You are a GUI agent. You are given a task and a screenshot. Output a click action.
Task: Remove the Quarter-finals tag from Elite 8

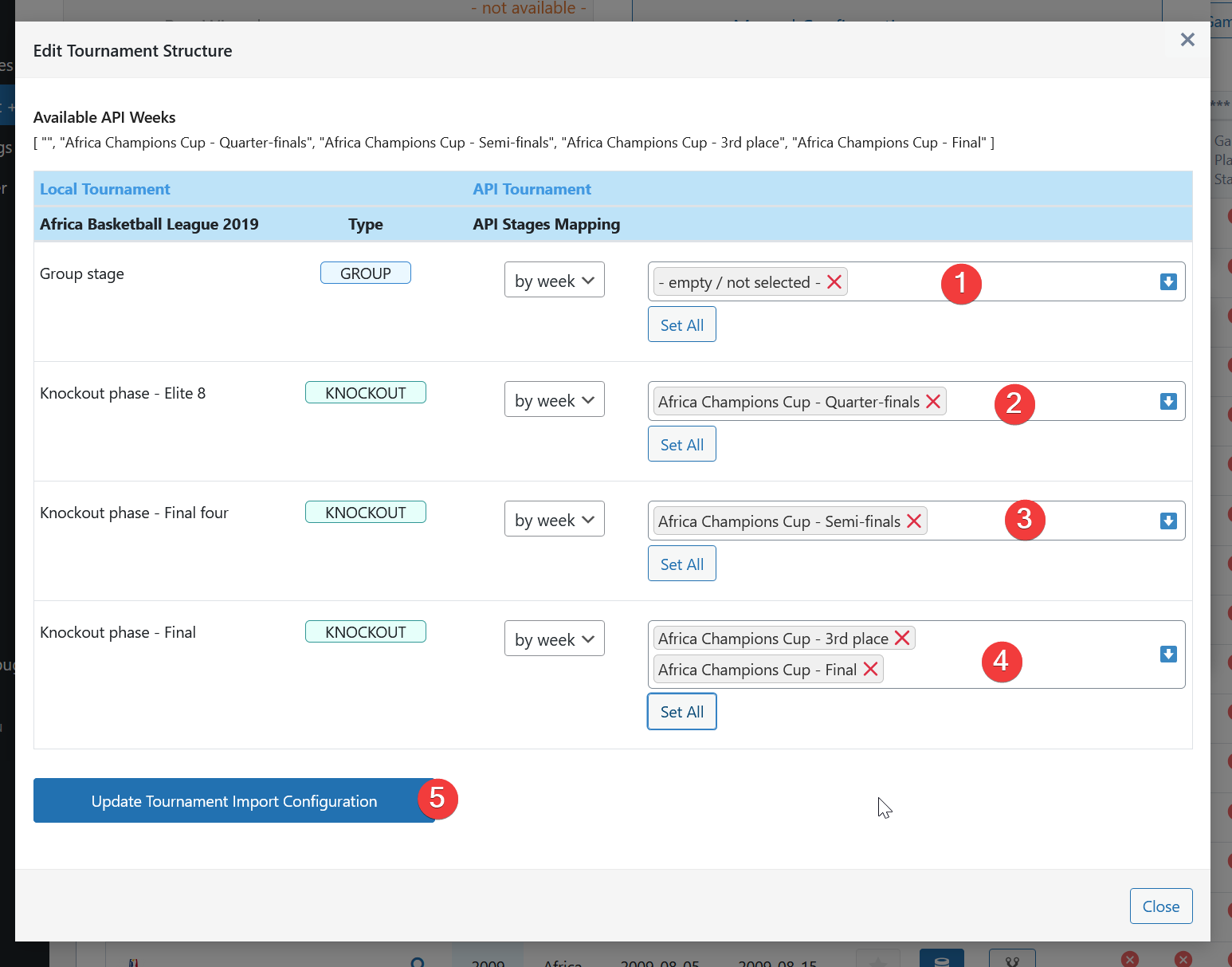(933, 402)
